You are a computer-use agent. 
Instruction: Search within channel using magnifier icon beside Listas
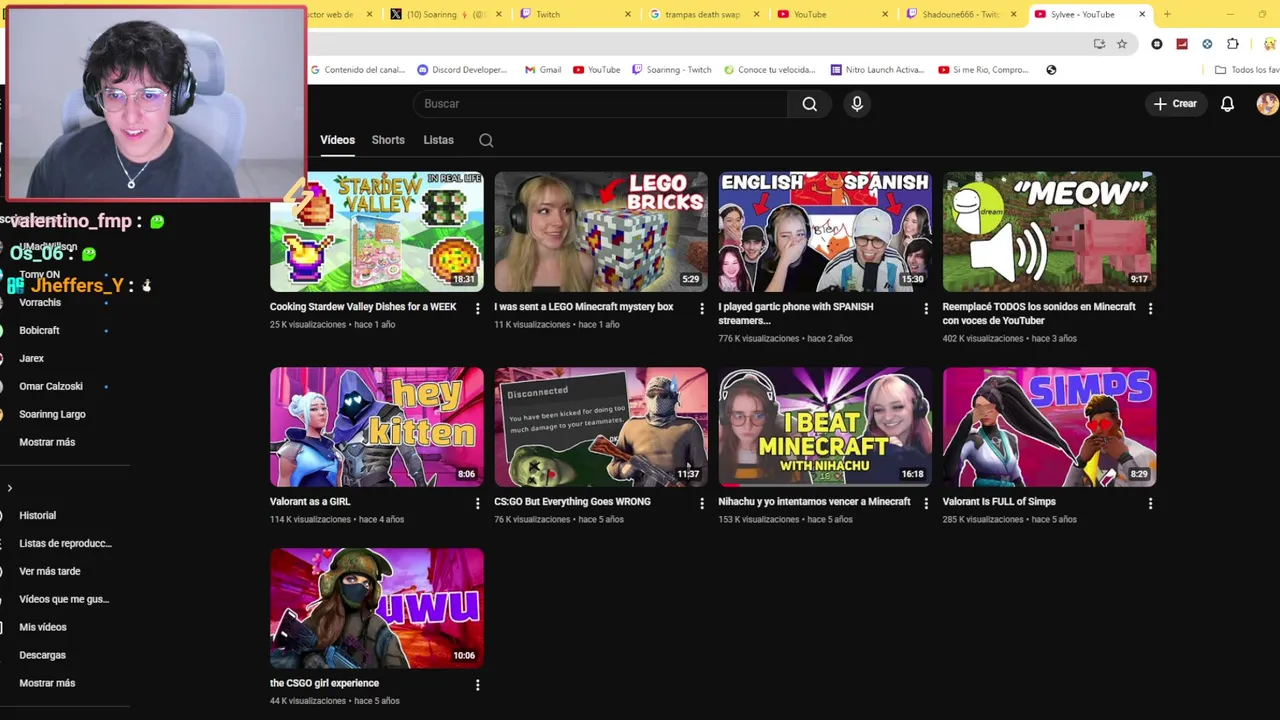point(486,141)
